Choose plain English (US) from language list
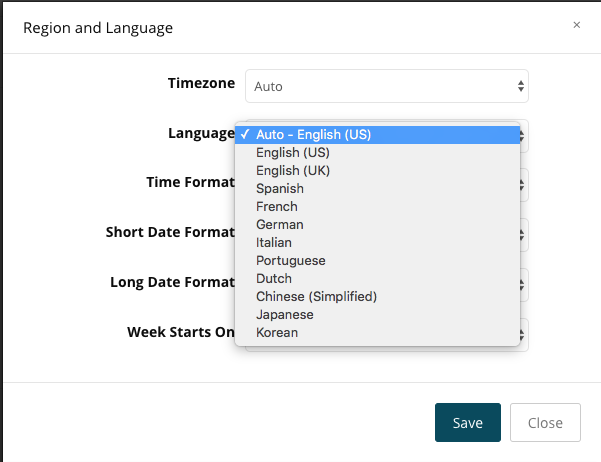Viewport: 601px width, 462px height. tap(377, 153)
